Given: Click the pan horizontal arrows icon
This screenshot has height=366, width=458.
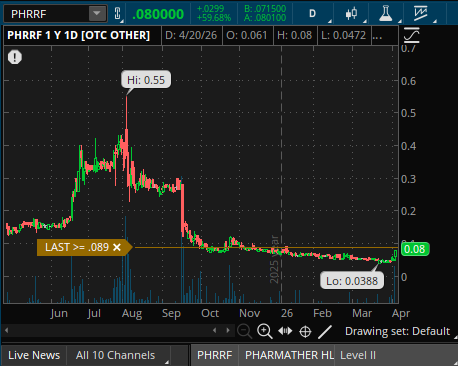Looking at the screenshot, I should [x=285, y=331].
